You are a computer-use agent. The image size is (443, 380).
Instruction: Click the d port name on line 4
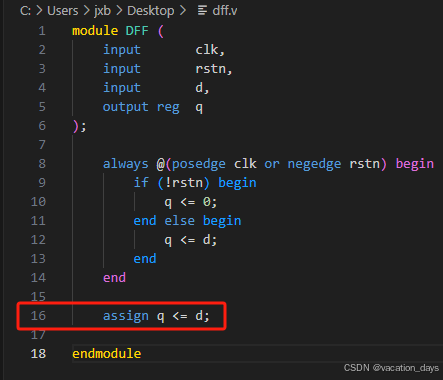199,88
